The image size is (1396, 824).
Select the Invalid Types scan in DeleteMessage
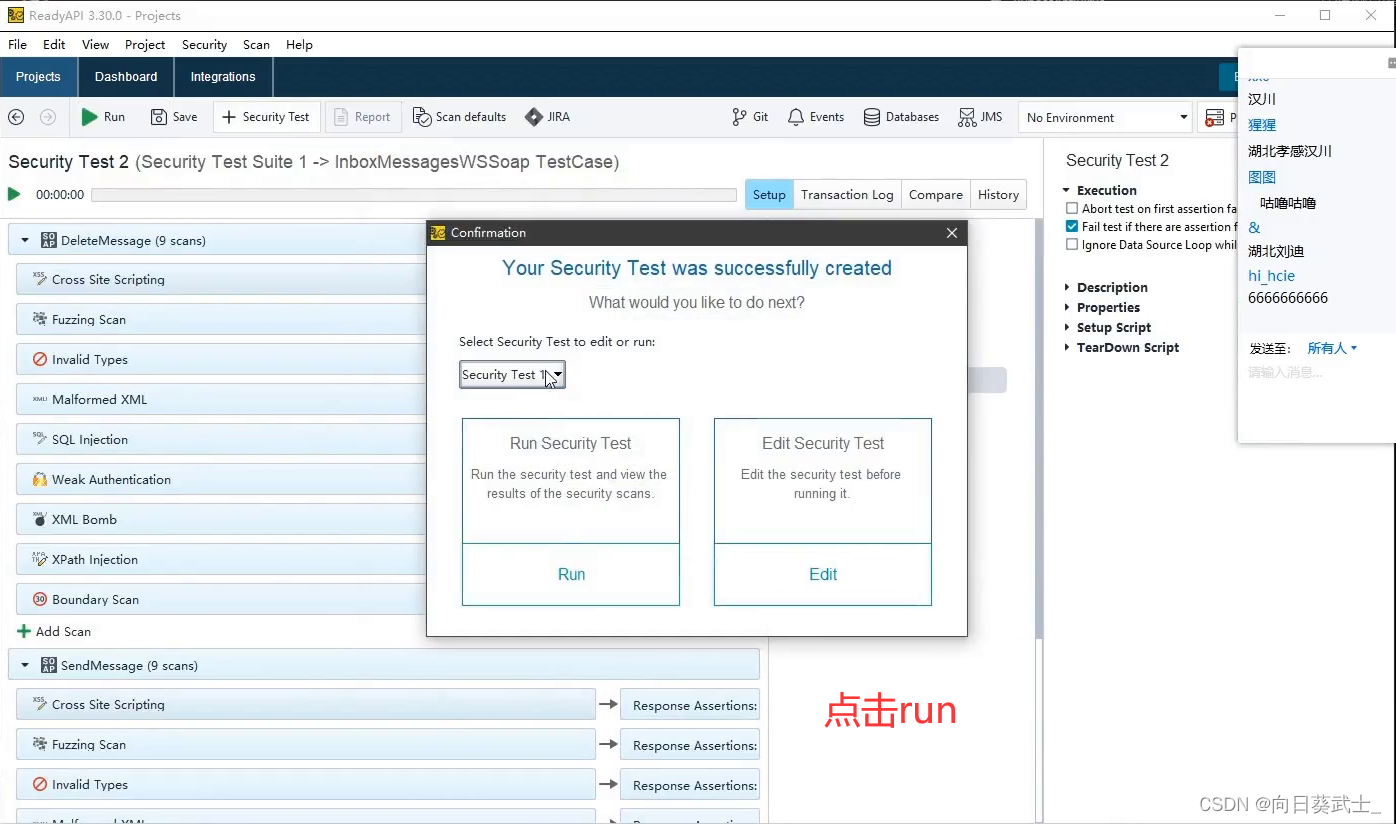click(x=221, y=360)
